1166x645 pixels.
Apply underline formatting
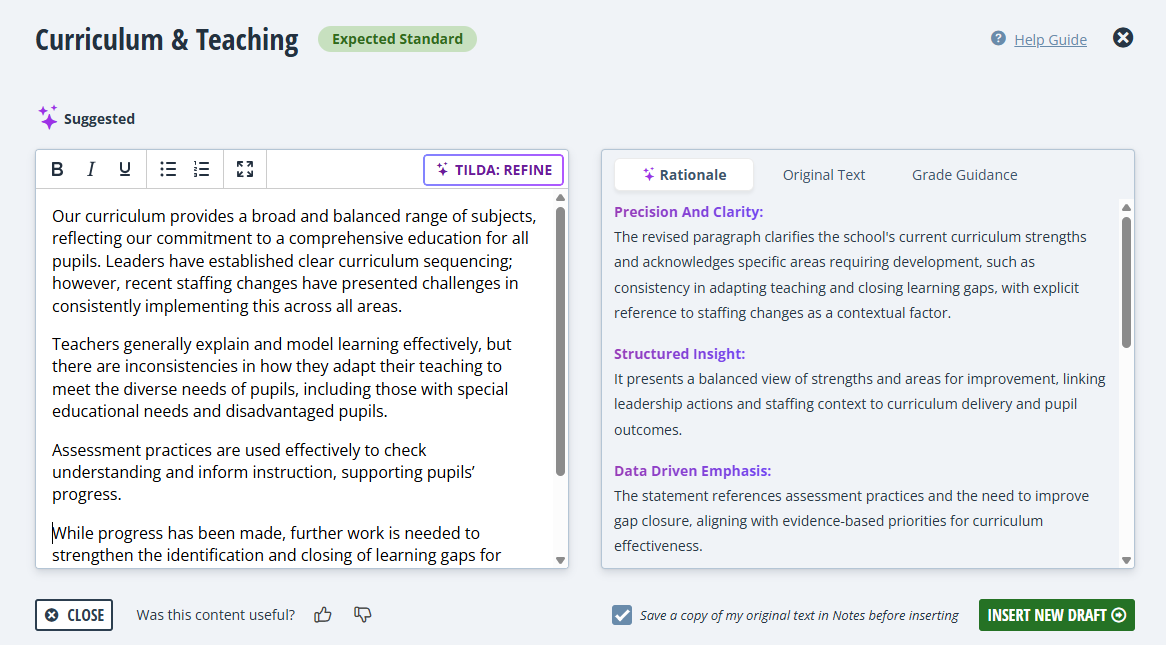(x=124, y=168)
